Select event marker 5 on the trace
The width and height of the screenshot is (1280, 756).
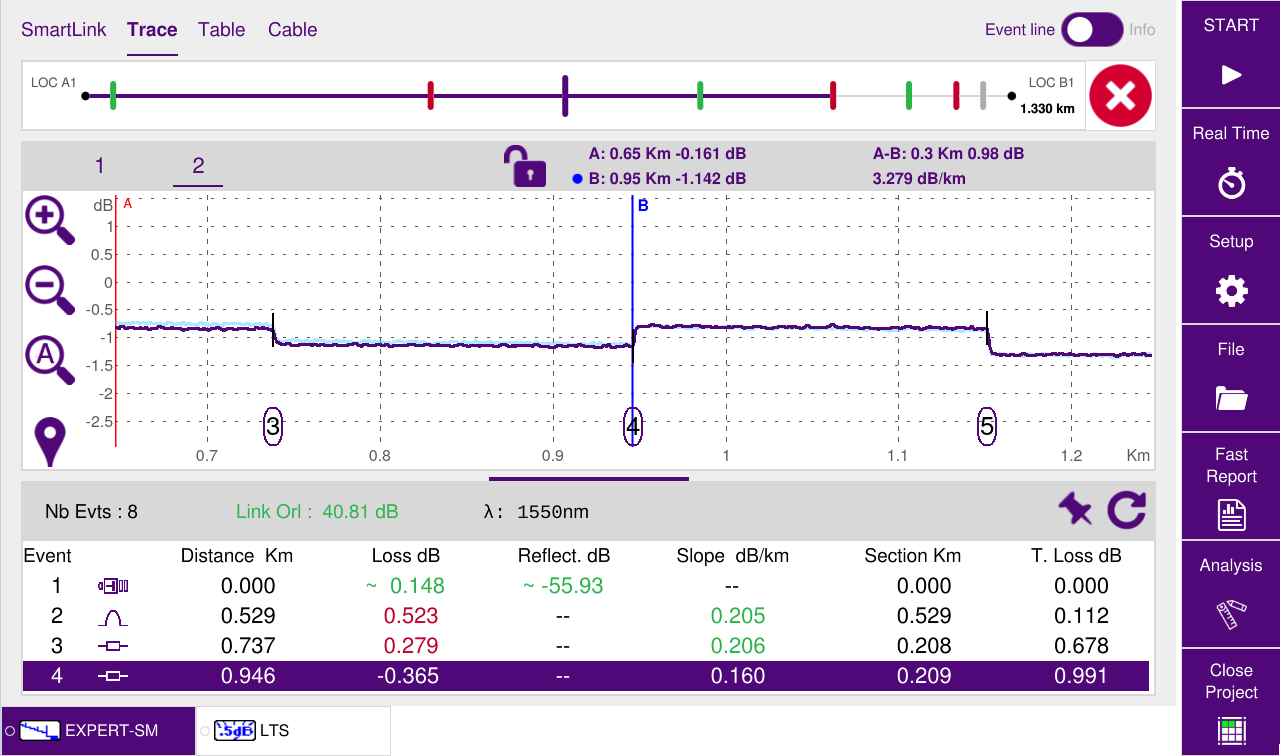987,426
